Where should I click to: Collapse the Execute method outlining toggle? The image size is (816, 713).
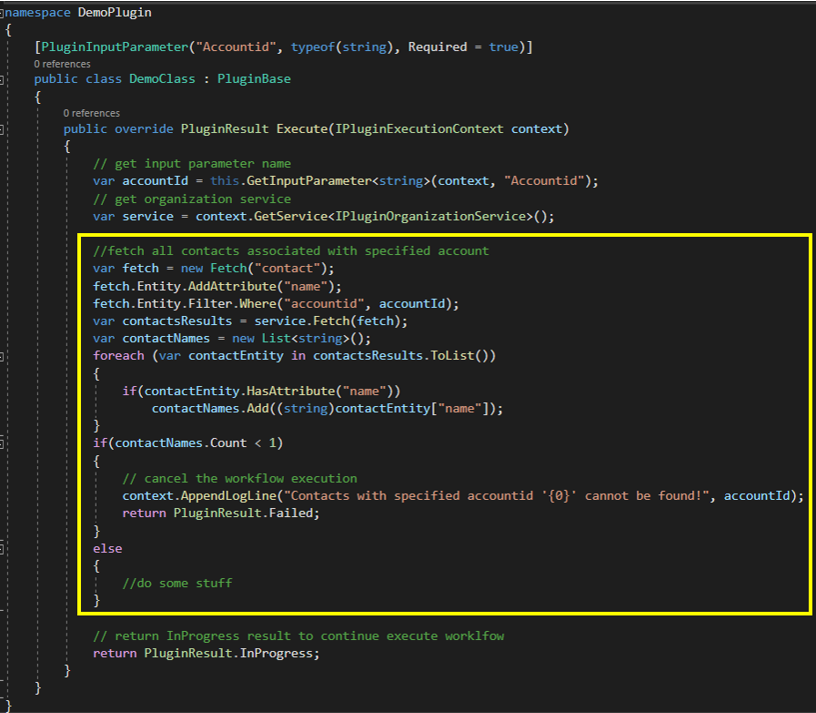(2, 130)
